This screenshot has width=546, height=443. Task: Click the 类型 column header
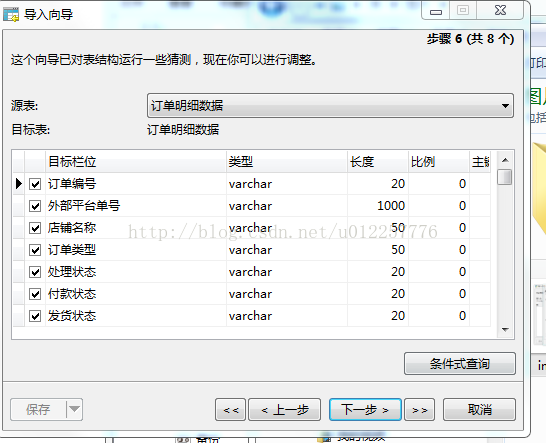pyautogui.click(x=287, y=162)
